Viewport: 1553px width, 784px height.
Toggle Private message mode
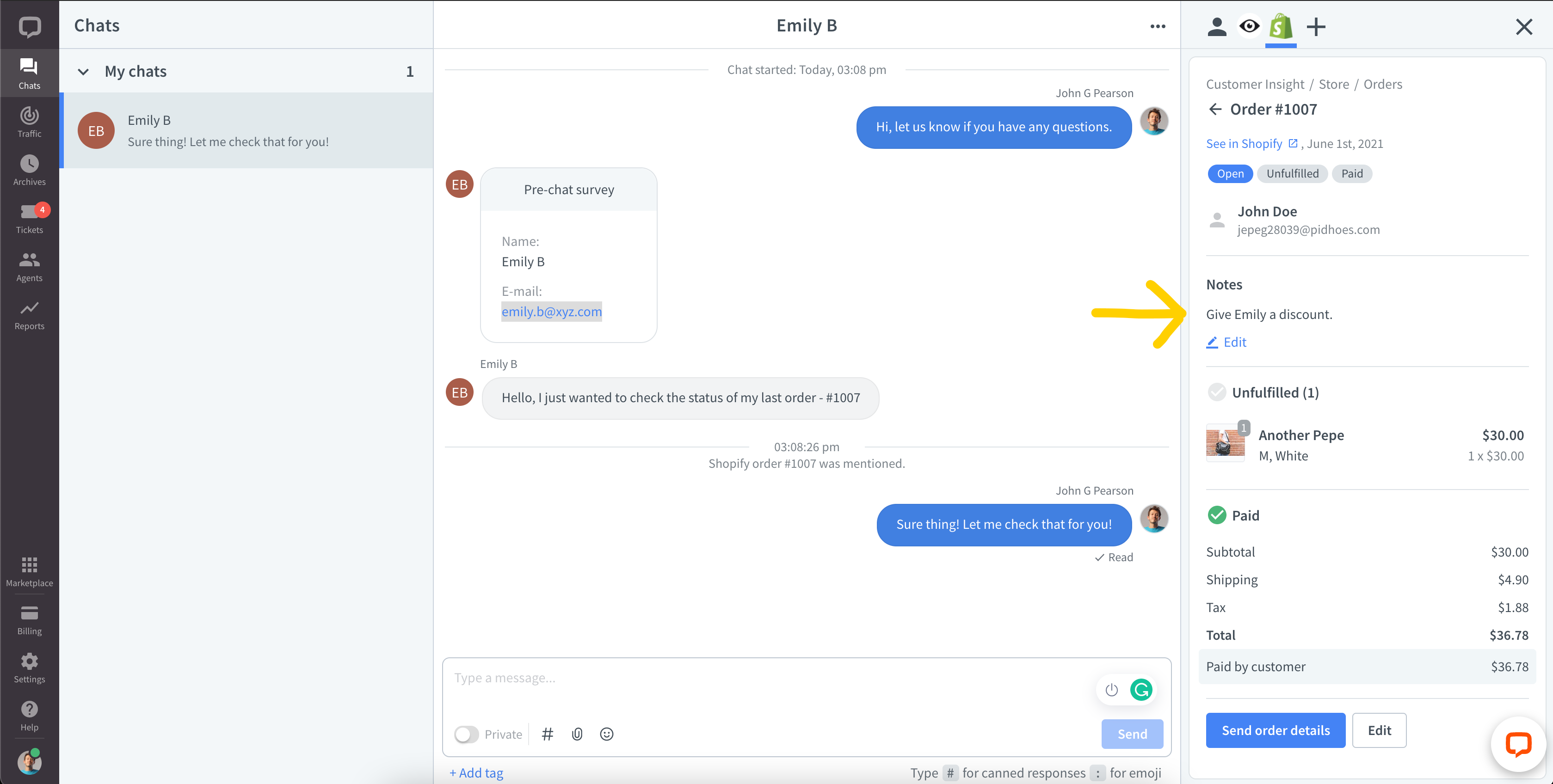pos(467,733)
